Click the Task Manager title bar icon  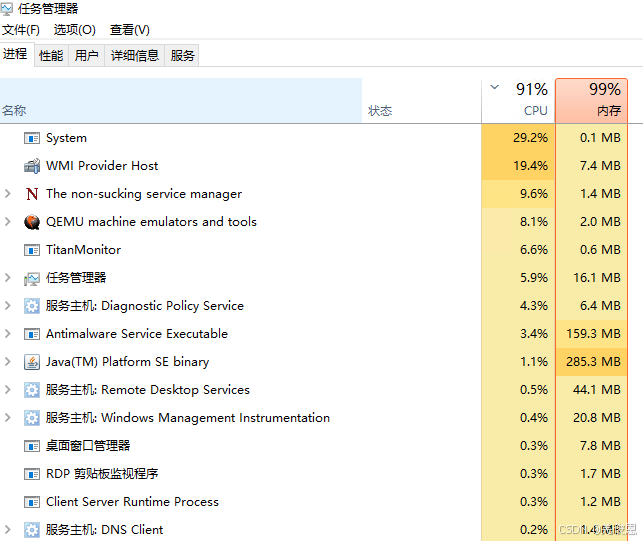click(6, 9)
